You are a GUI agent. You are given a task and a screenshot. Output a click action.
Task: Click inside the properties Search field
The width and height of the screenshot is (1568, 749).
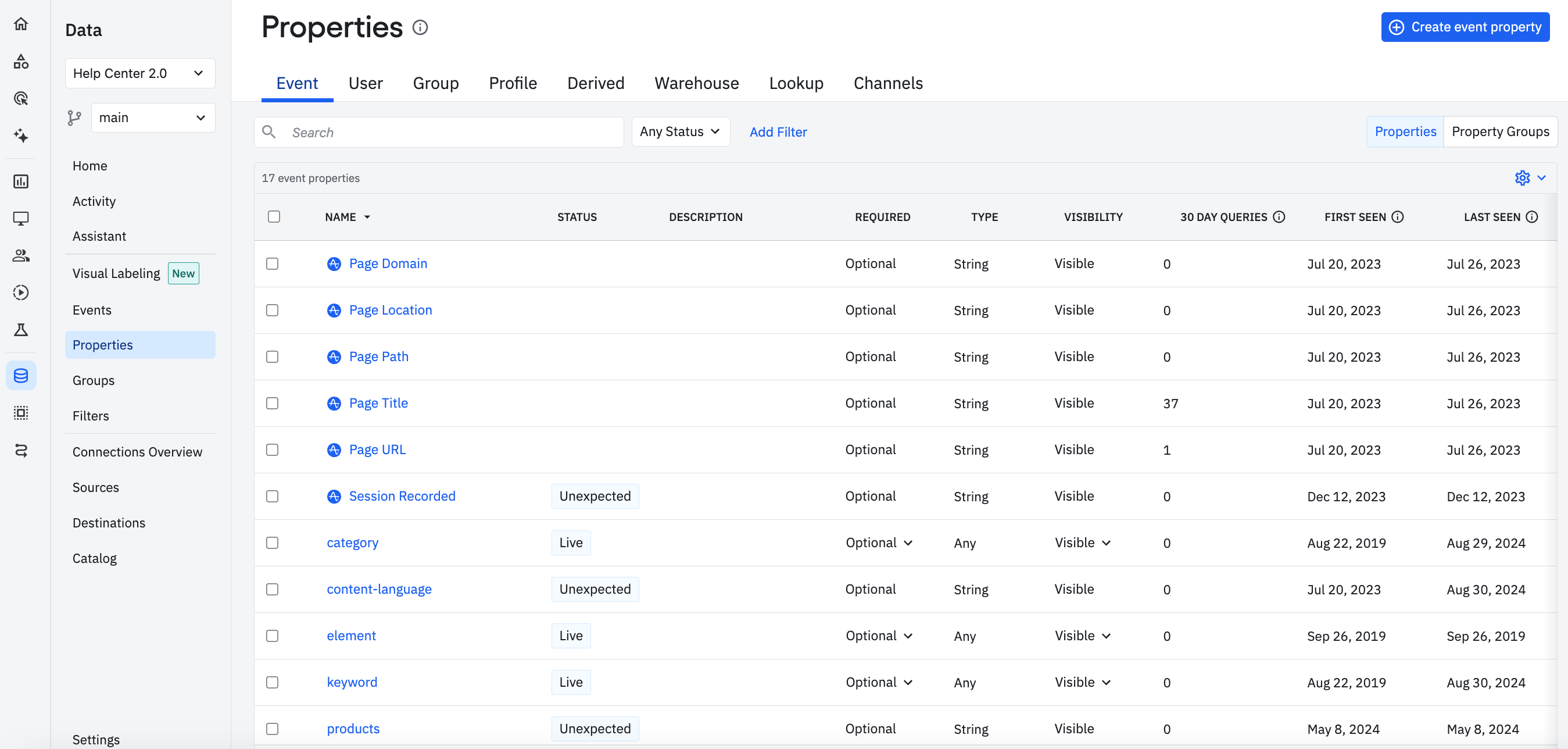point(438,131)
